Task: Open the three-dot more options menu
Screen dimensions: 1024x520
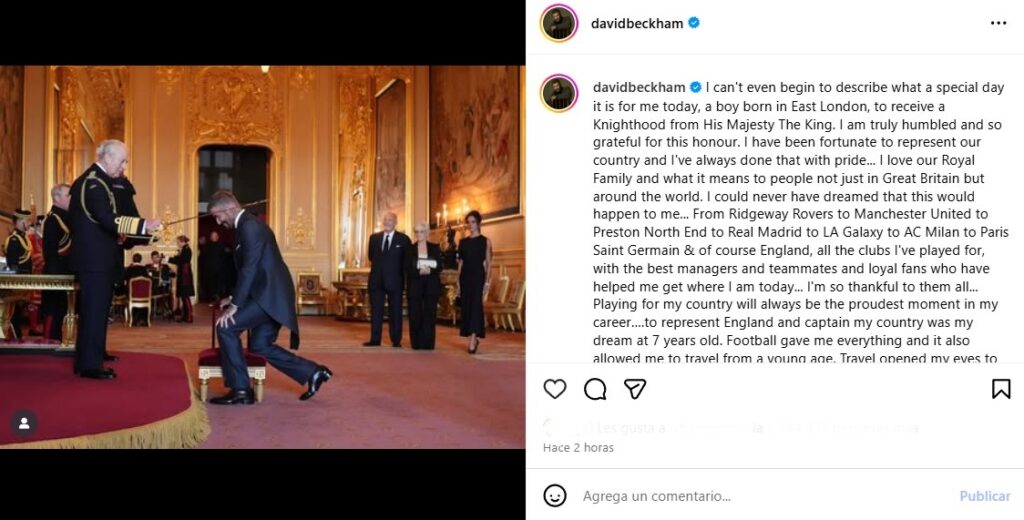Action: (x=998, y=23)
